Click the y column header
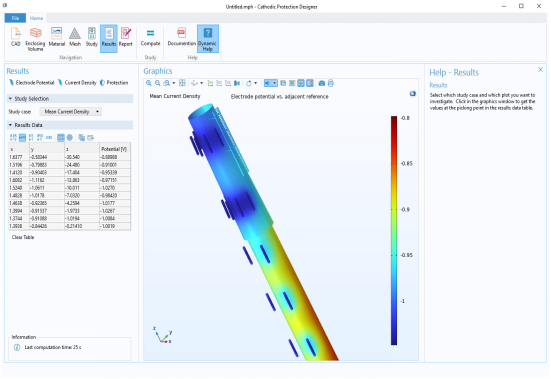The width and height of the screenshot is (551, 379). click(47, 149)
